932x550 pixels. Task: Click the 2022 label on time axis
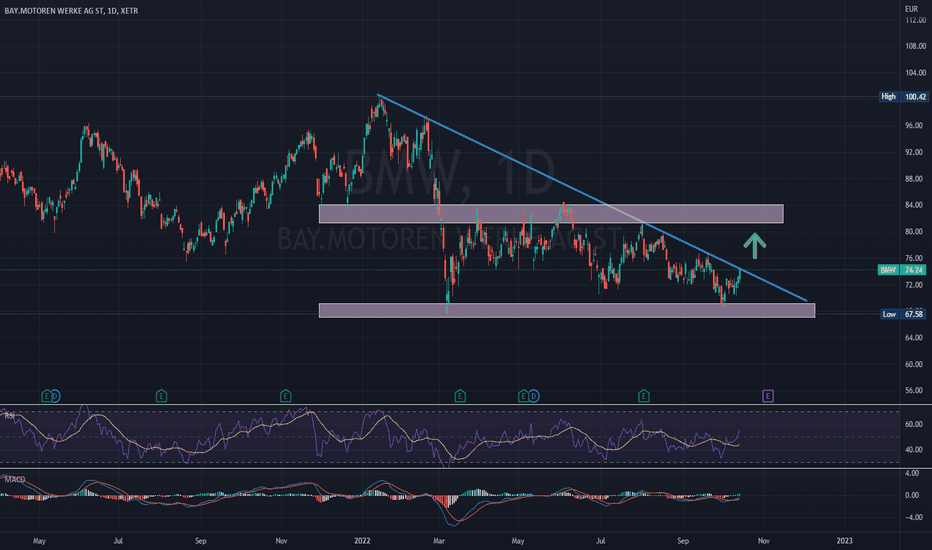coord(362,540)
